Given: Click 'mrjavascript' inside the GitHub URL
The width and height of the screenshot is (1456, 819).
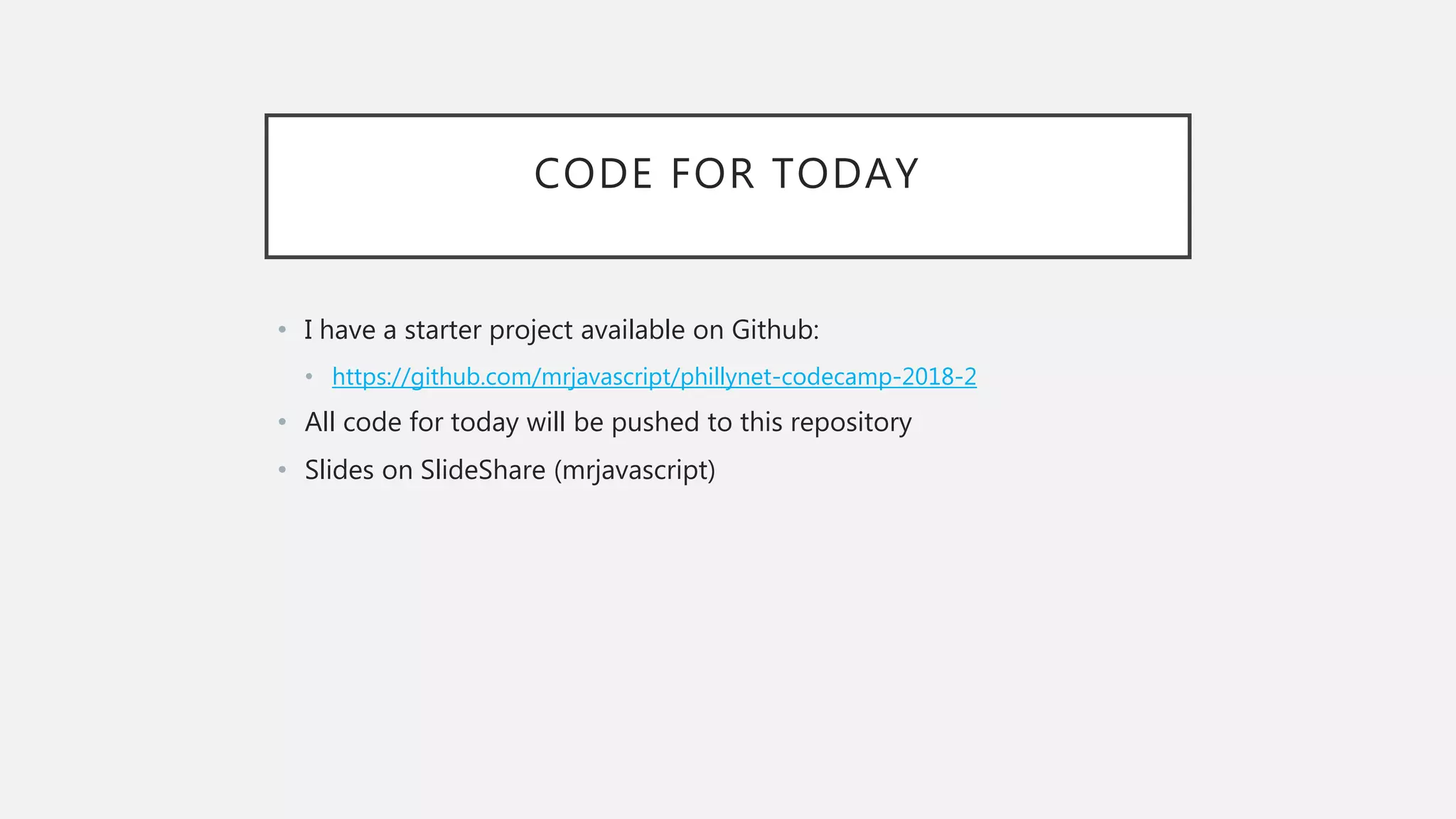Looking at the screenshot, I should pyautogui.click(x=606, y=377).
